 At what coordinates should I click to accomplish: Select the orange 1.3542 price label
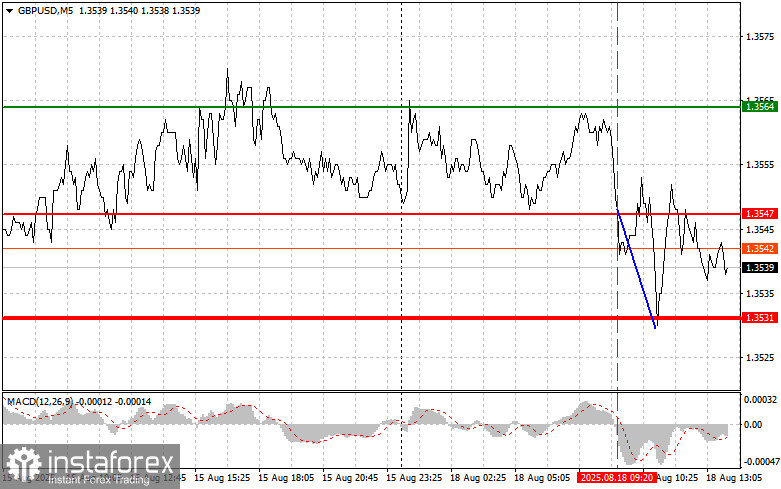(x=759, y=248)
